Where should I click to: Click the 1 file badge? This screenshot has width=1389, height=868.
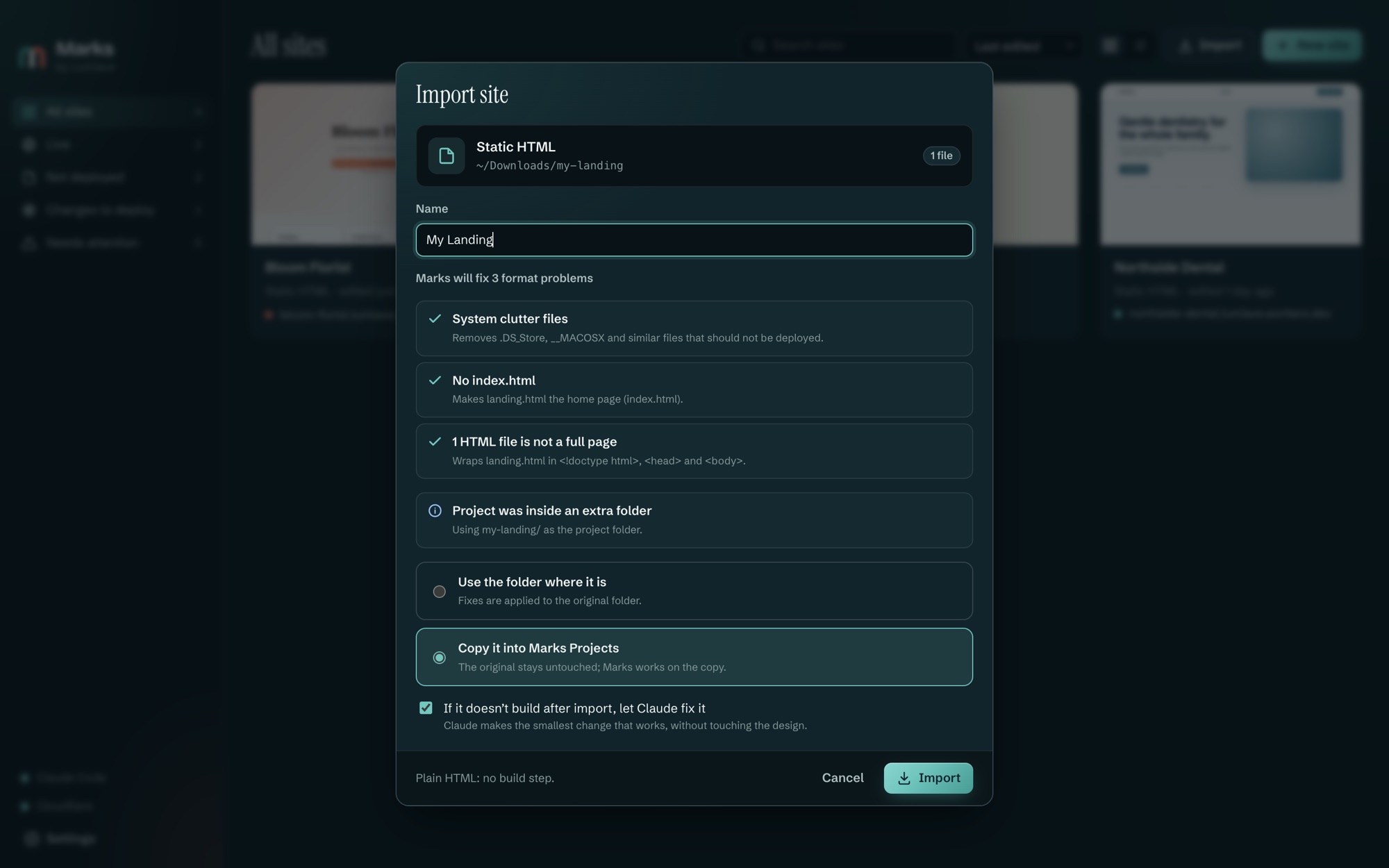click(x=941, y=156)
